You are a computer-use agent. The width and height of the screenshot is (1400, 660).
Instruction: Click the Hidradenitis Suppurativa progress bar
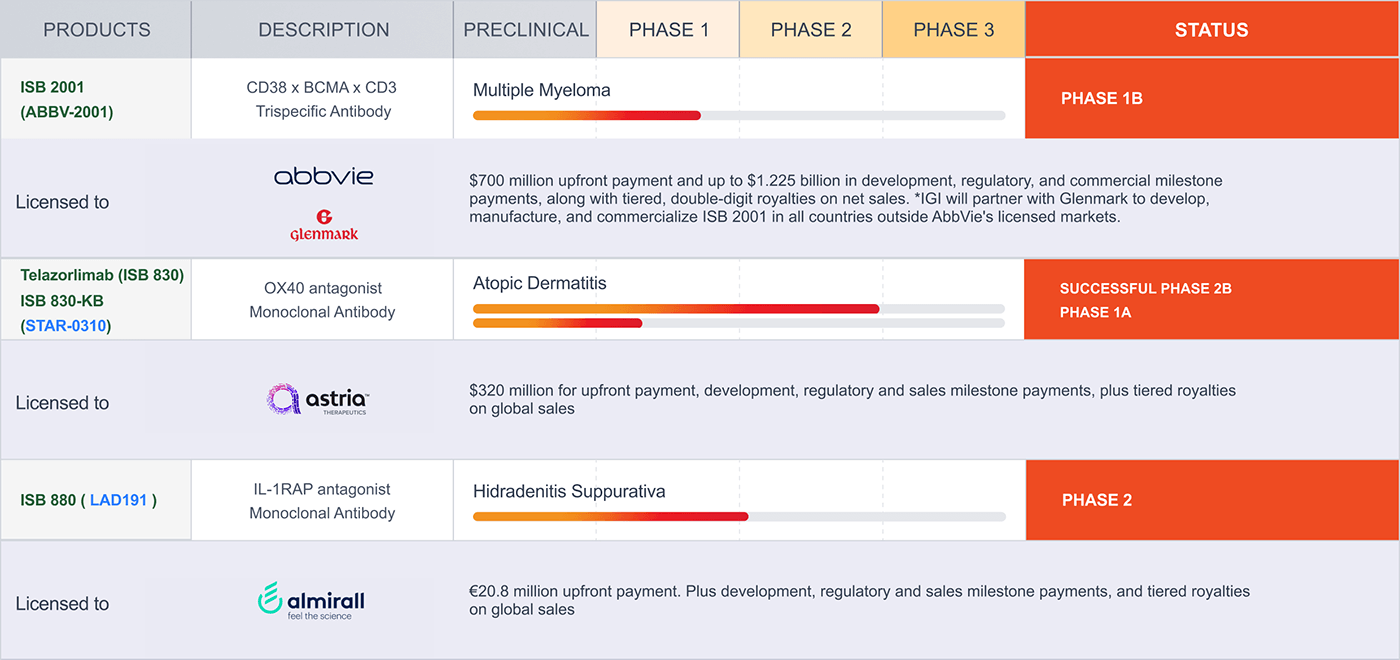point(738,517)
